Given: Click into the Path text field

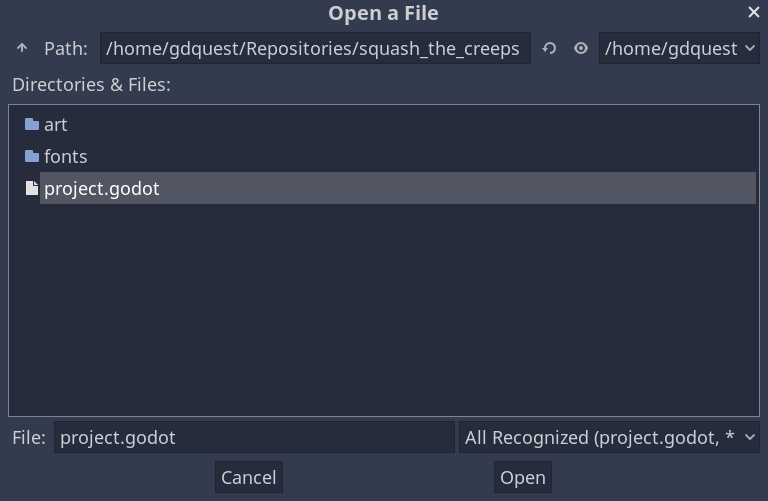Looking at the screenshot, I should (315, 48).
